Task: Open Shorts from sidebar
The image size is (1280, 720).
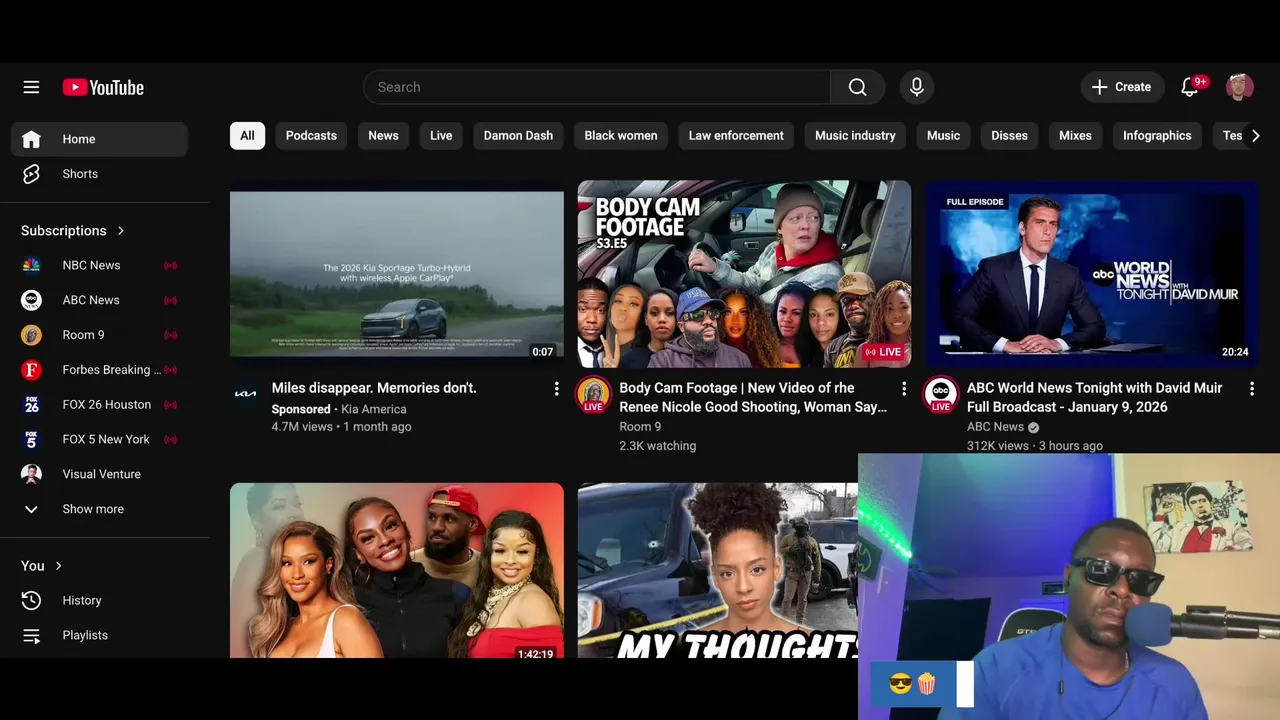Action: pos(99,174)
